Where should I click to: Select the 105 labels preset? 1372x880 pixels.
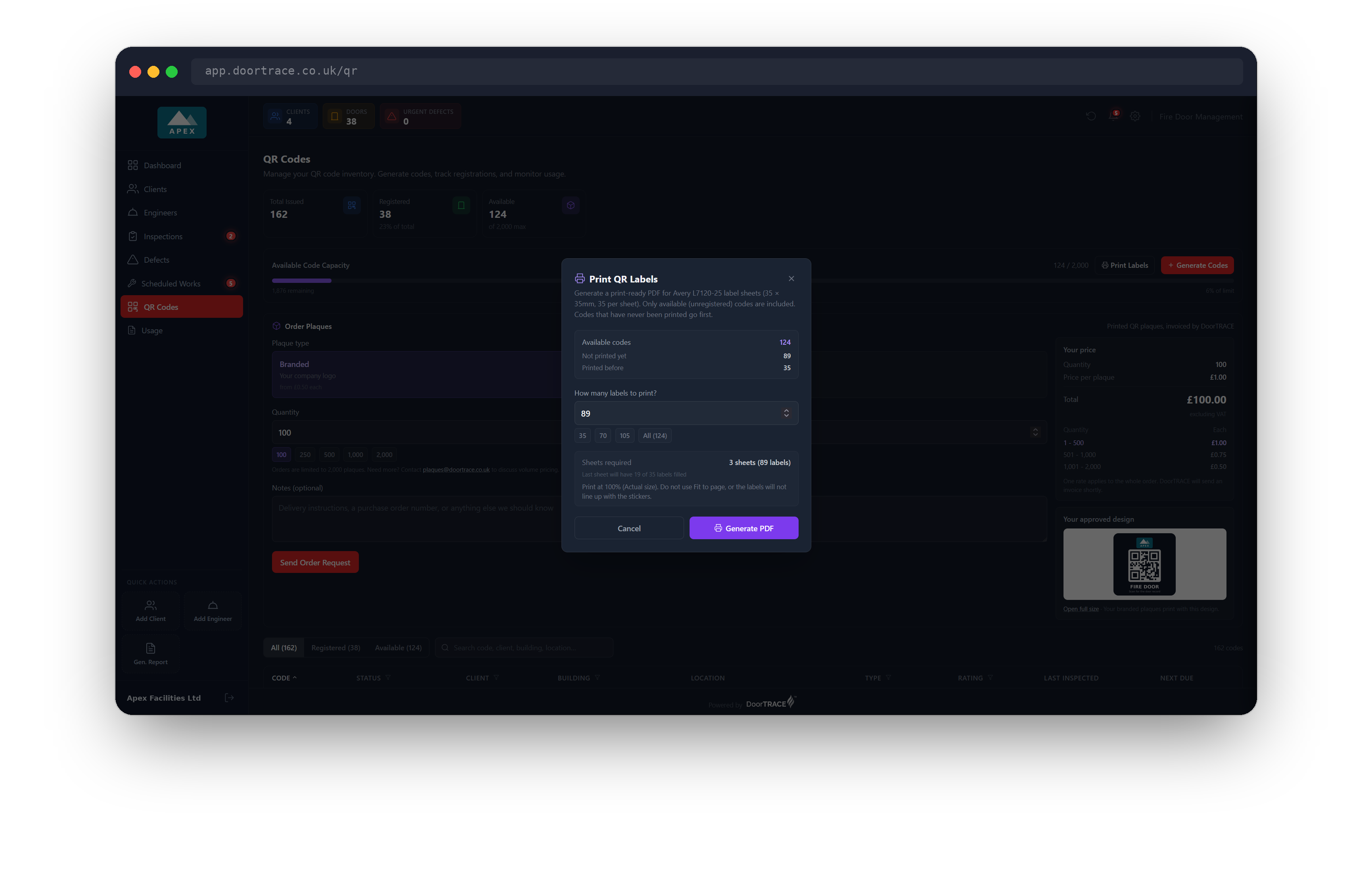tap(625, 435)
